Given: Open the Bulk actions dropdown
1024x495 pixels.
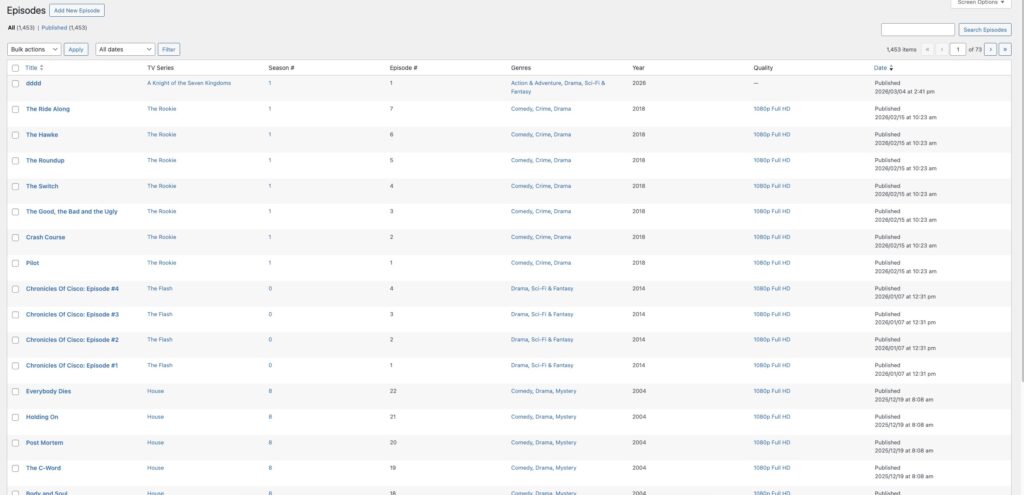Looking at the screenshot, I should pyautogui.click(x=34, y=48).
